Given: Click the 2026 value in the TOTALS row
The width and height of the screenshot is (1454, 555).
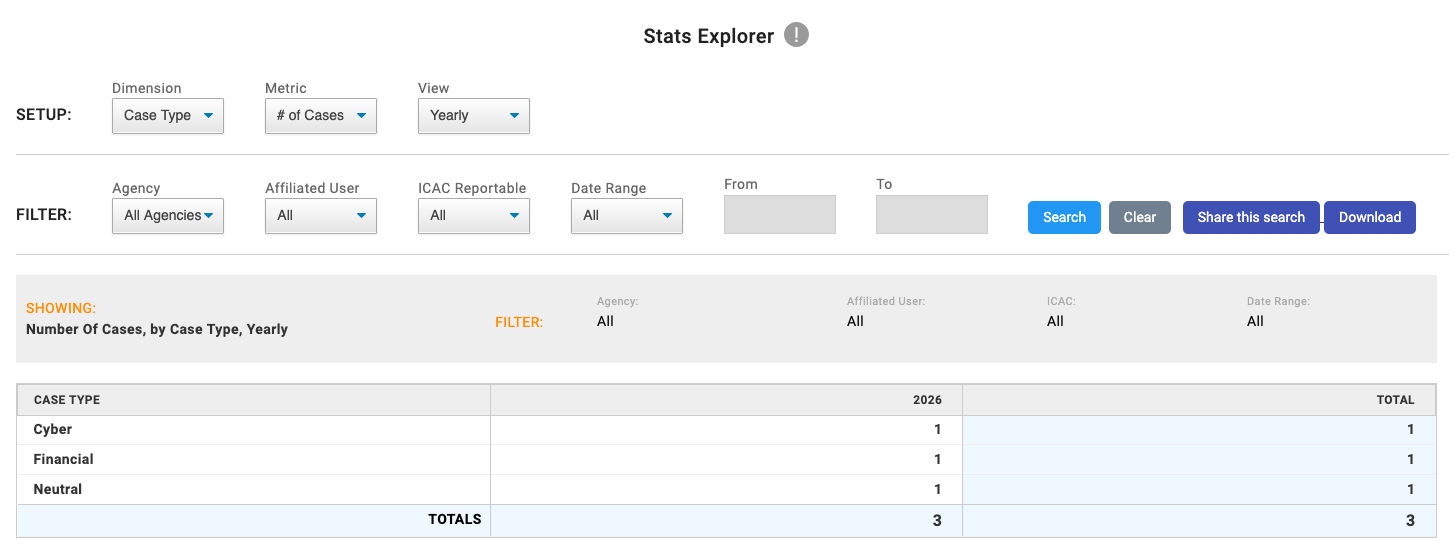Looking at the screenshot, I should click(937, 521).
